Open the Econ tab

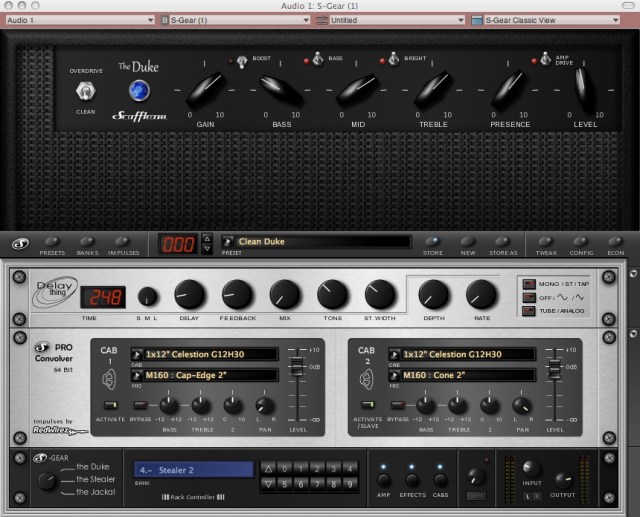(615, 242)
